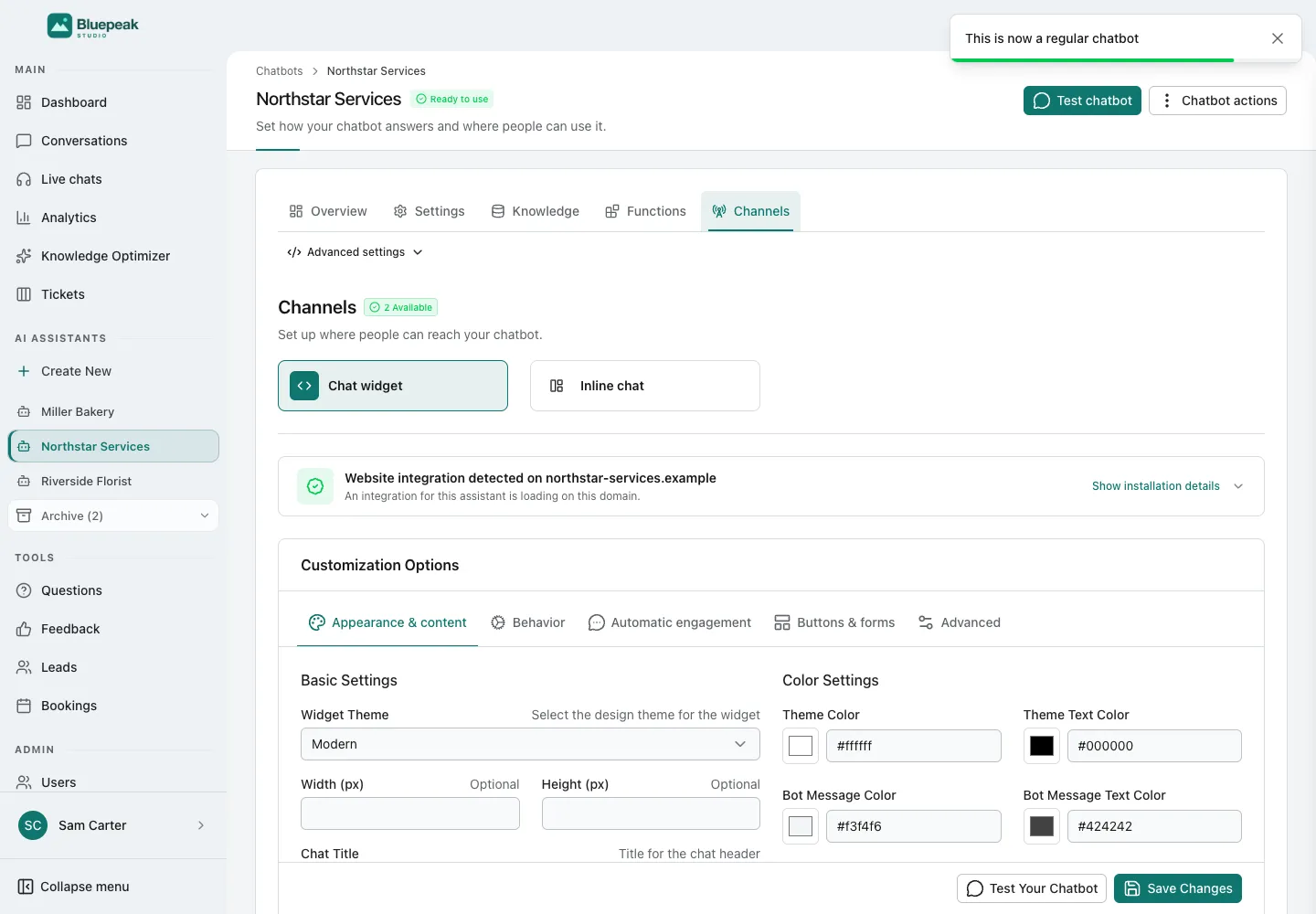The image size is (1316, 914).
Task: Collapse the sidebar menu
Action: tap(74, 887)
